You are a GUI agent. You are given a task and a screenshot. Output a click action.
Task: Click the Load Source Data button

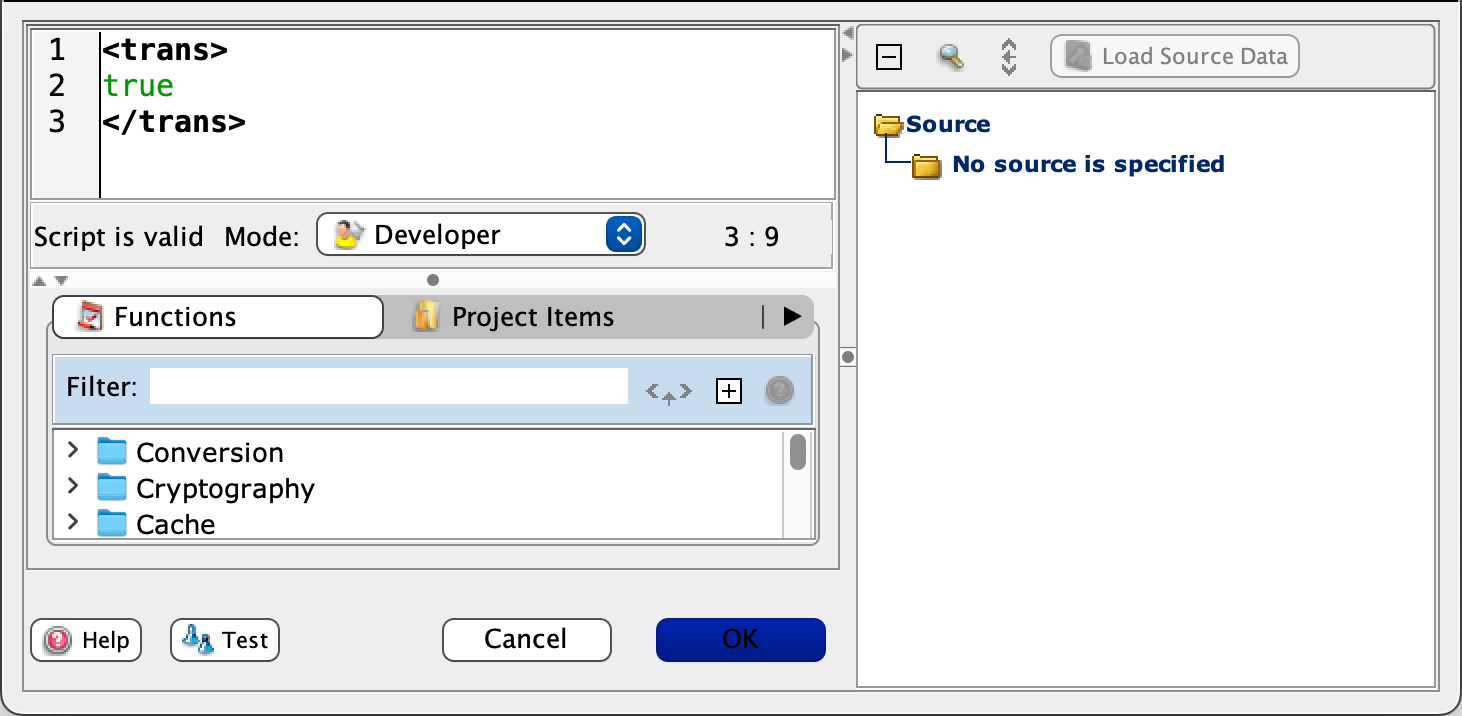1174,56
